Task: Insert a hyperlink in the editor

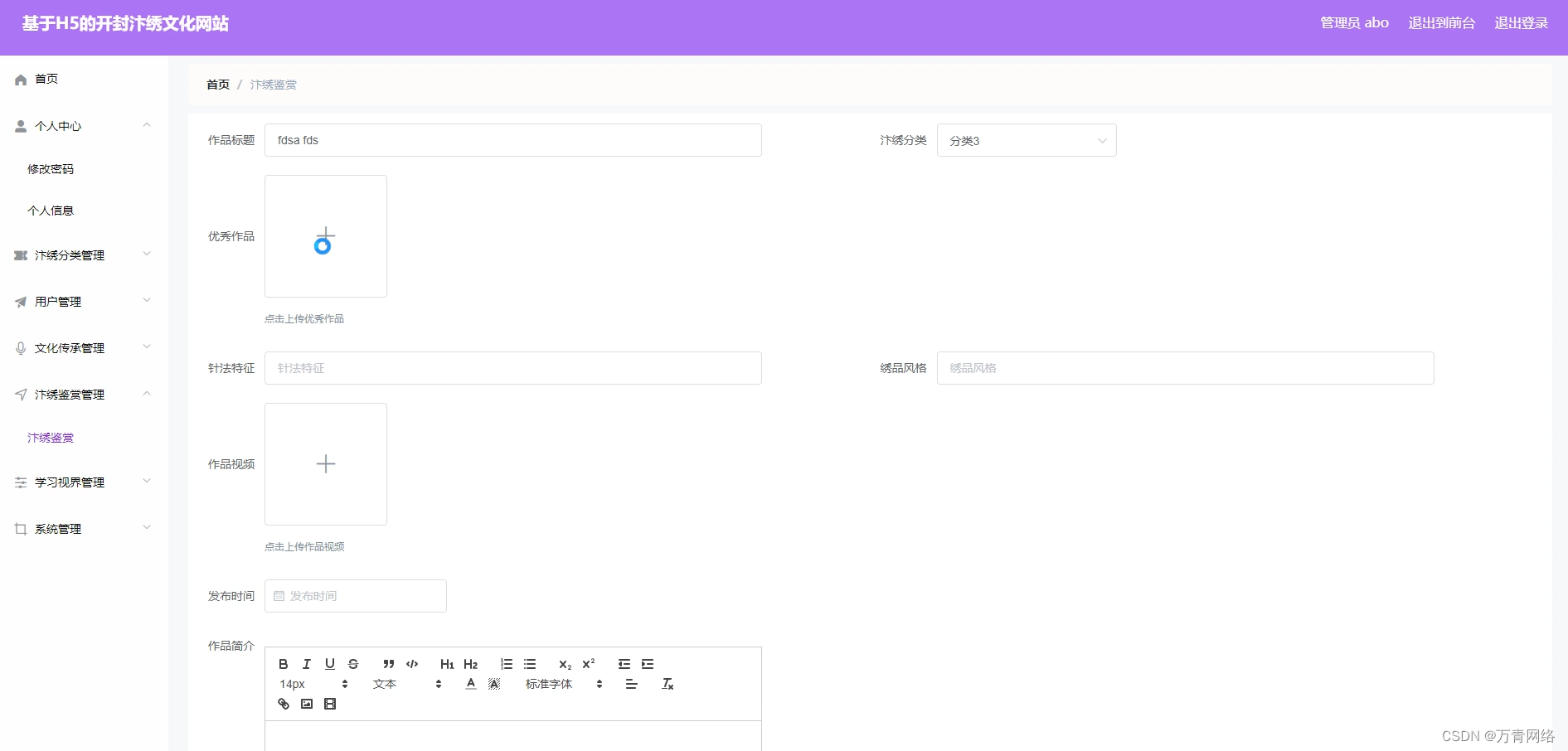Action: [x=283, y=704]
